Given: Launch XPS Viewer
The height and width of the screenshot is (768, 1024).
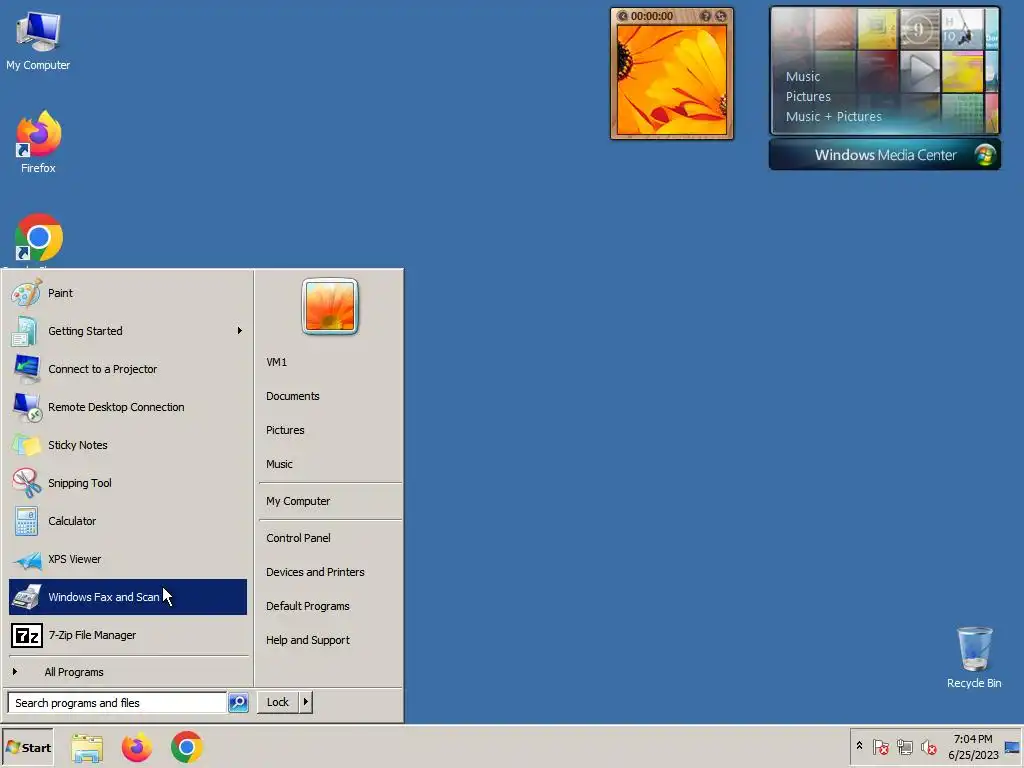Looking at the screenshot, I should pyautogui.click(x=128, y=559).
